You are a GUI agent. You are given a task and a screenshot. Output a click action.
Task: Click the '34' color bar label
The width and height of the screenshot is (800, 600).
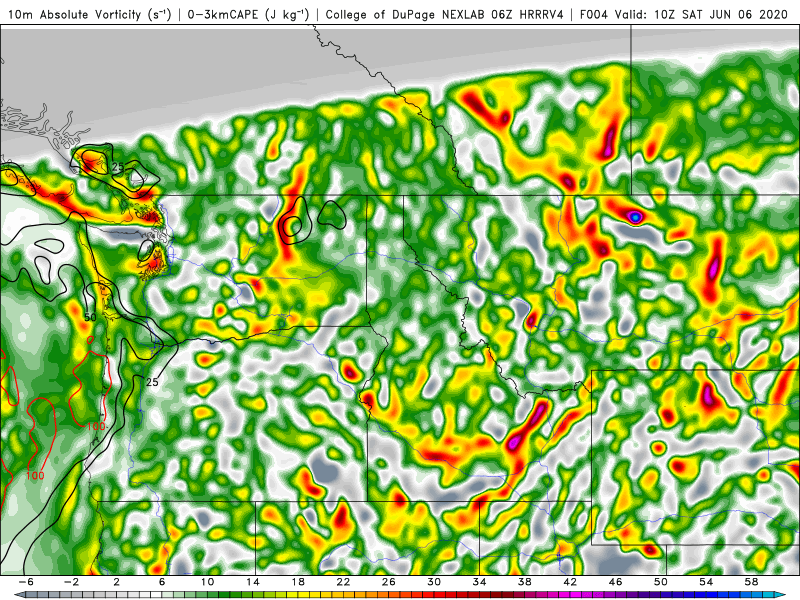pyautogui.click(x=479, y=582)
